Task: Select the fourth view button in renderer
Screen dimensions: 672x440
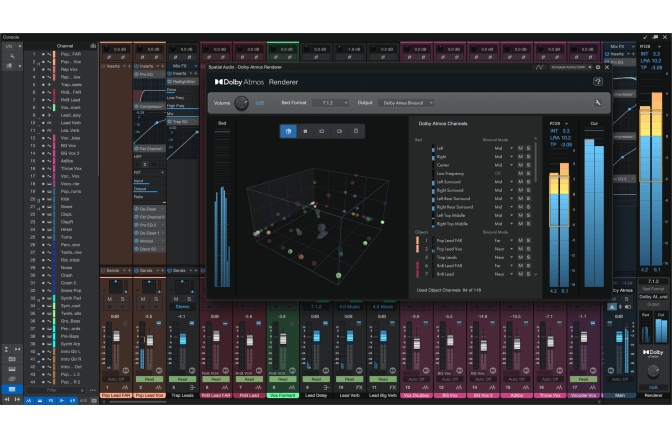Action: point(339,131)
